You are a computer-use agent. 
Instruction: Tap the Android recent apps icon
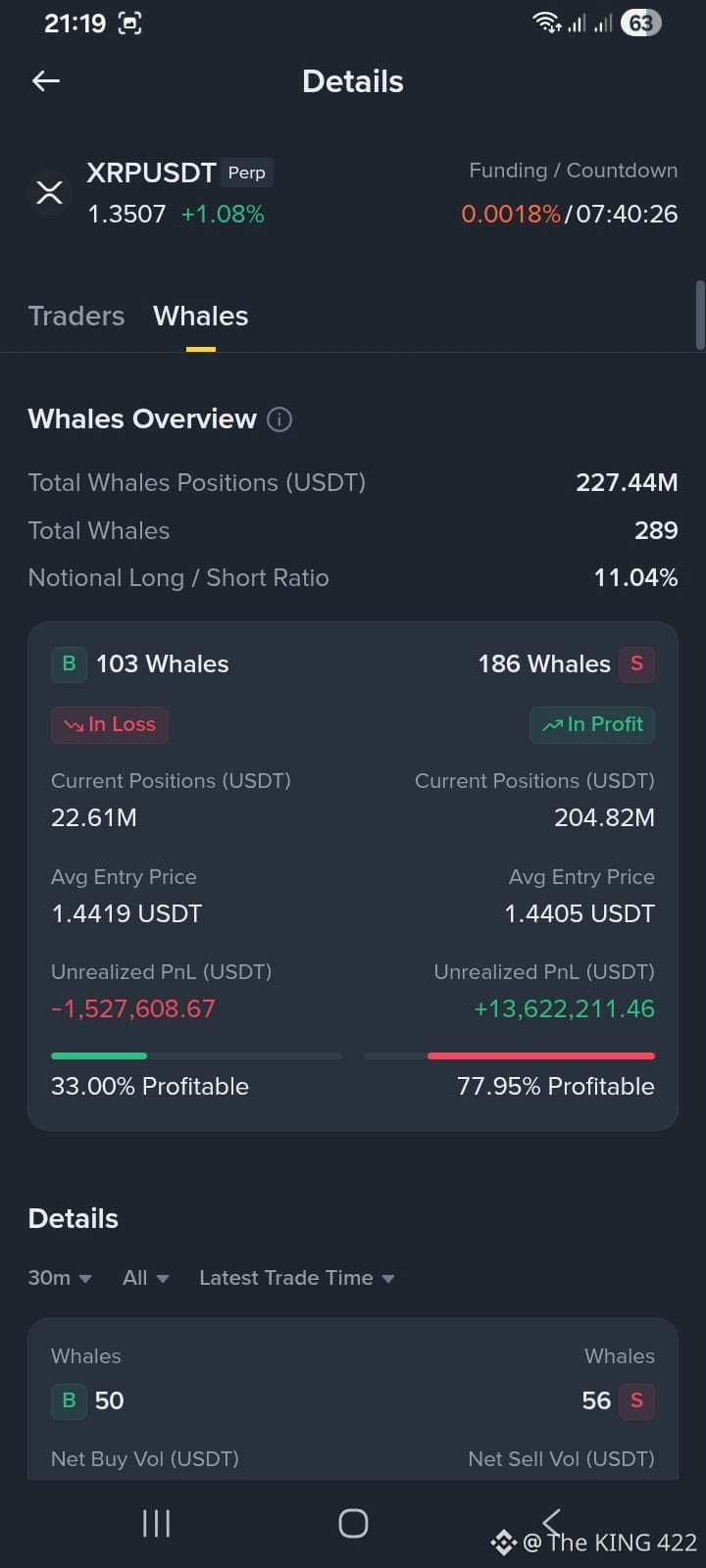pos(157,1523)
